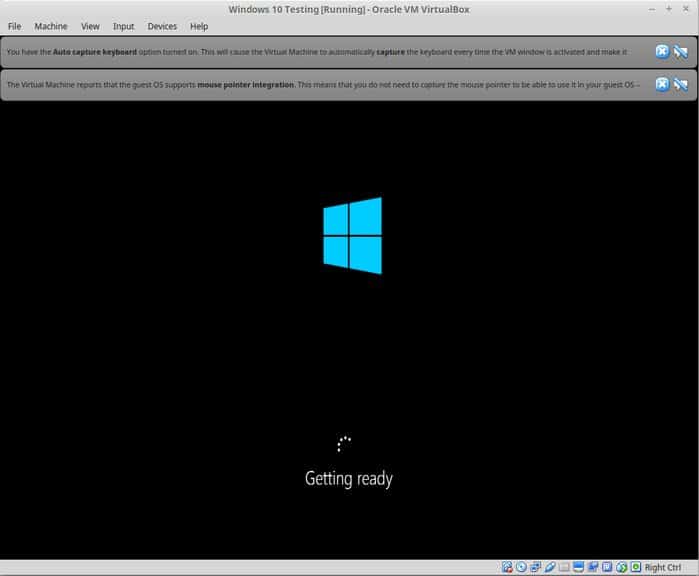699x576 pixels.
Task: Click don't-show-again icon on mouse pointer integration message
Action: point(681,84)
